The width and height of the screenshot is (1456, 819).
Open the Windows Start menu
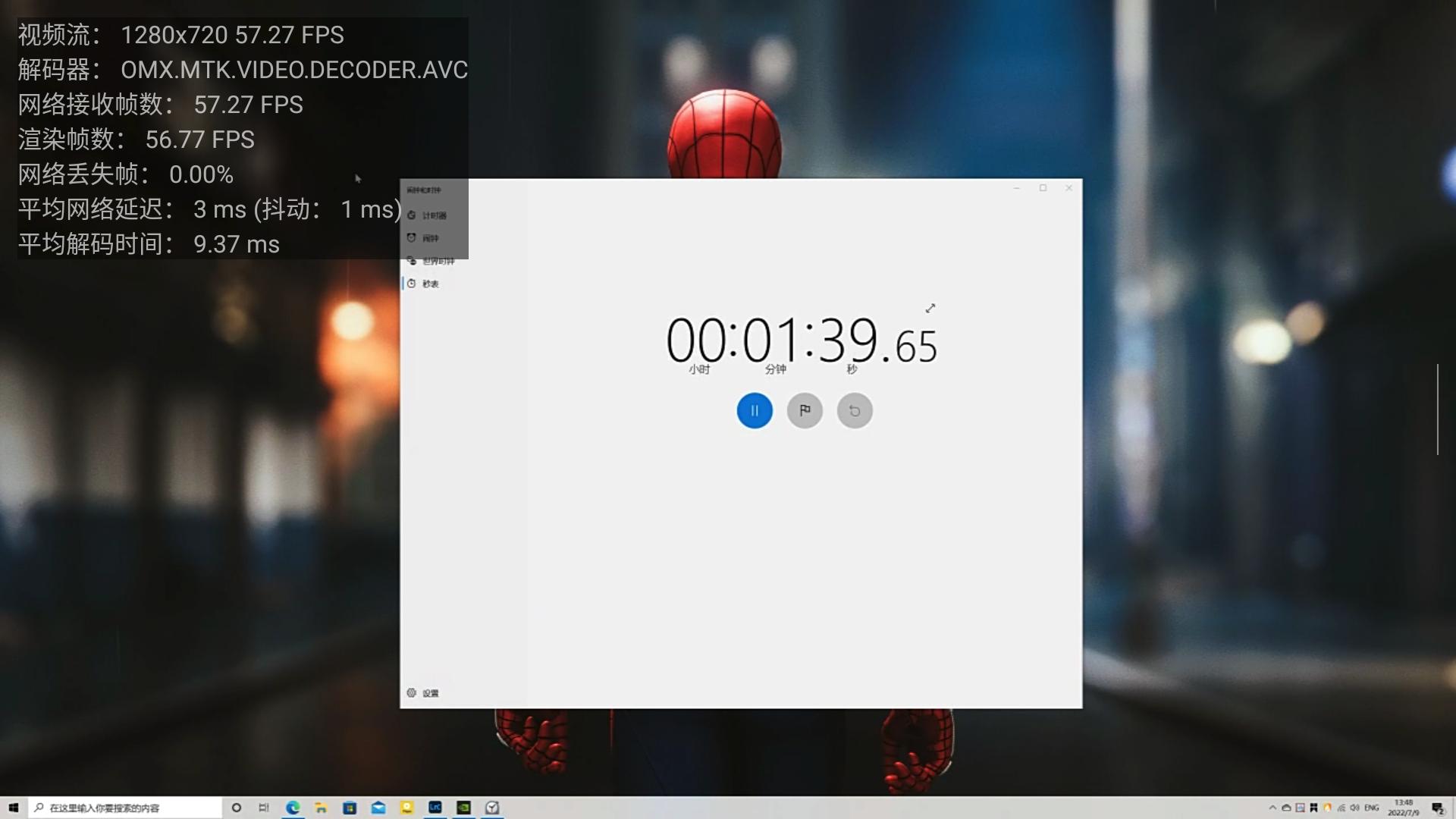[13, 808]
